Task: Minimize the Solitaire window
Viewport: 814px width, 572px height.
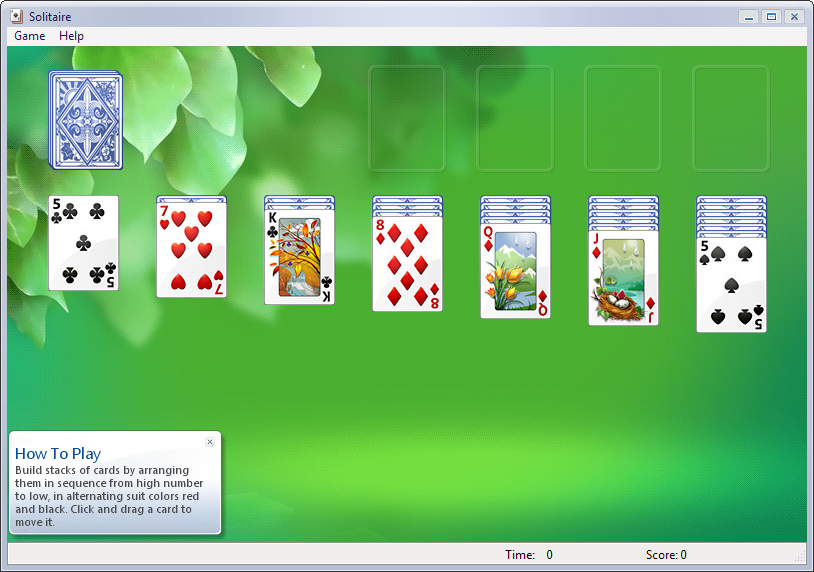Action: pos(749,17)
